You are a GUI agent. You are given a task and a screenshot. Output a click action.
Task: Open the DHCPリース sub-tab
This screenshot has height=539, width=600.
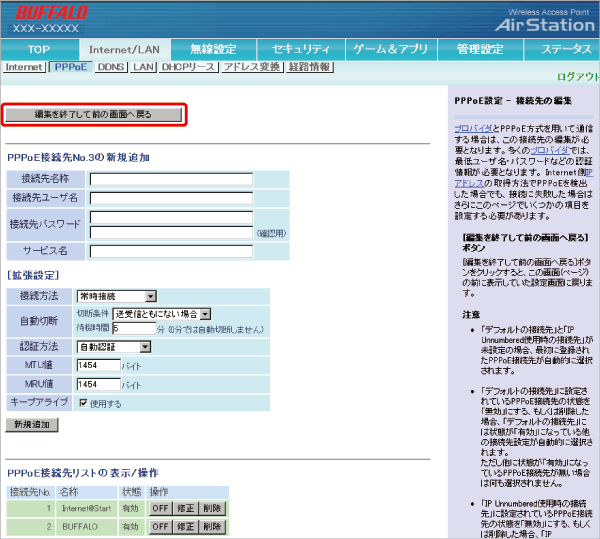188,67
